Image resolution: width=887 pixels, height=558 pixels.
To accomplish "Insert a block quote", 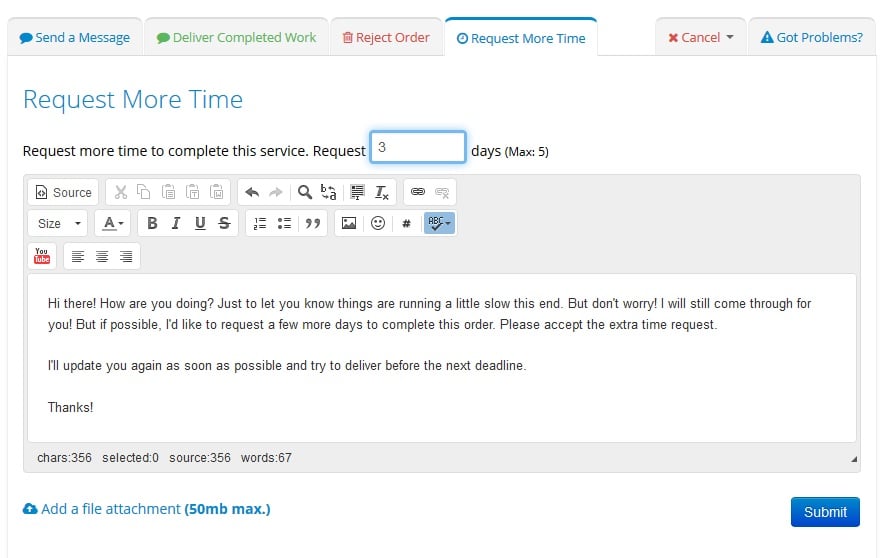I will (313, 223).
